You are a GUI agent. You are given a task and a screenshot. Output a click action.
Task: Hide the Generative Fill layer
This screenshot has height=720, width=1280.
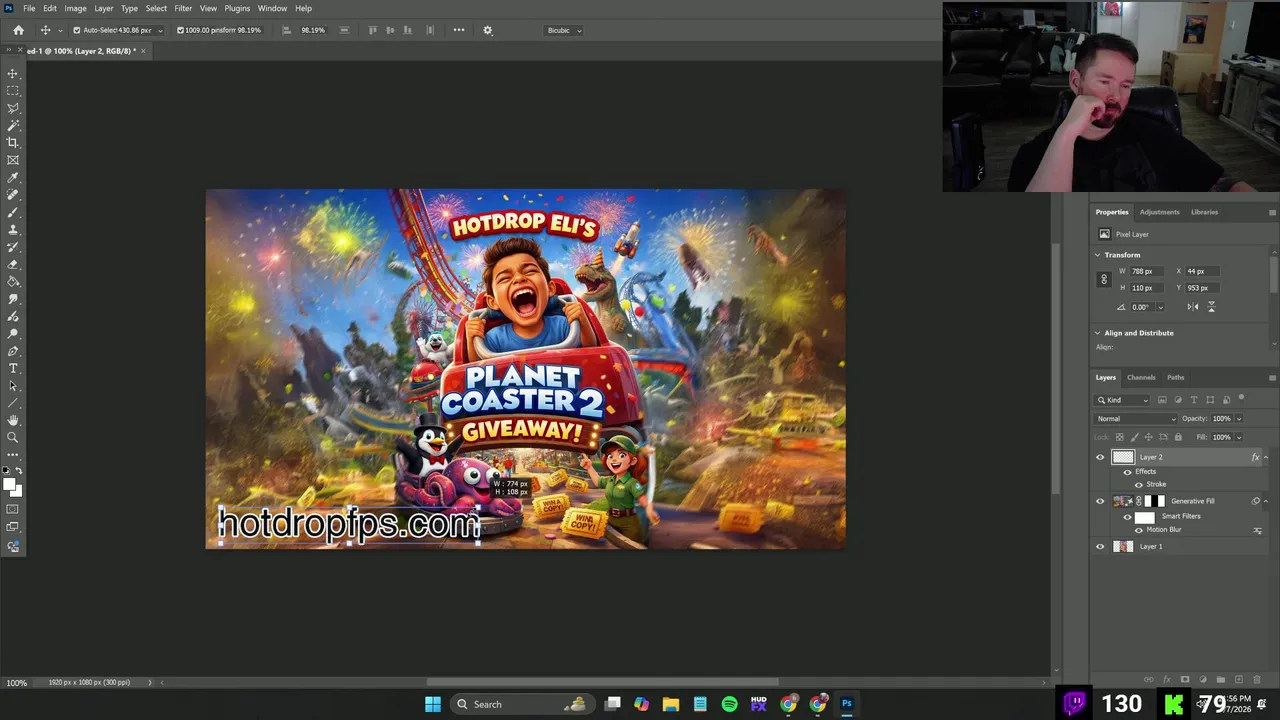pyautogui.click(x=1100, y=502)
